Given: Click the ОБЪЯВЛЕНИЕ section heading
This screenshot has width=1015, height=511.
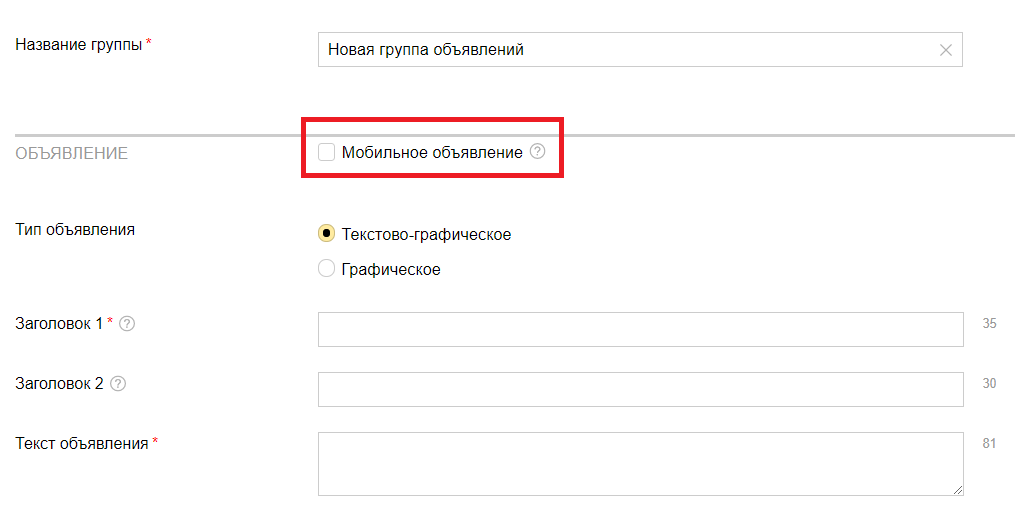Looking at the screenshot, I should point(72,154).
